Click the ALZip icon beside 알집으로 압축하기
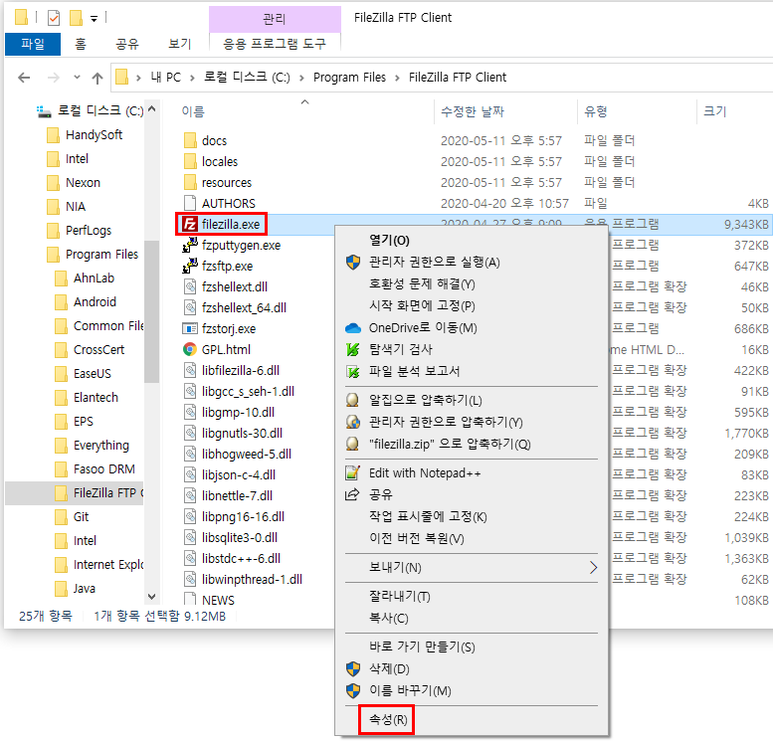The width and height of the screenshot is (773, 742). point(352,400)
